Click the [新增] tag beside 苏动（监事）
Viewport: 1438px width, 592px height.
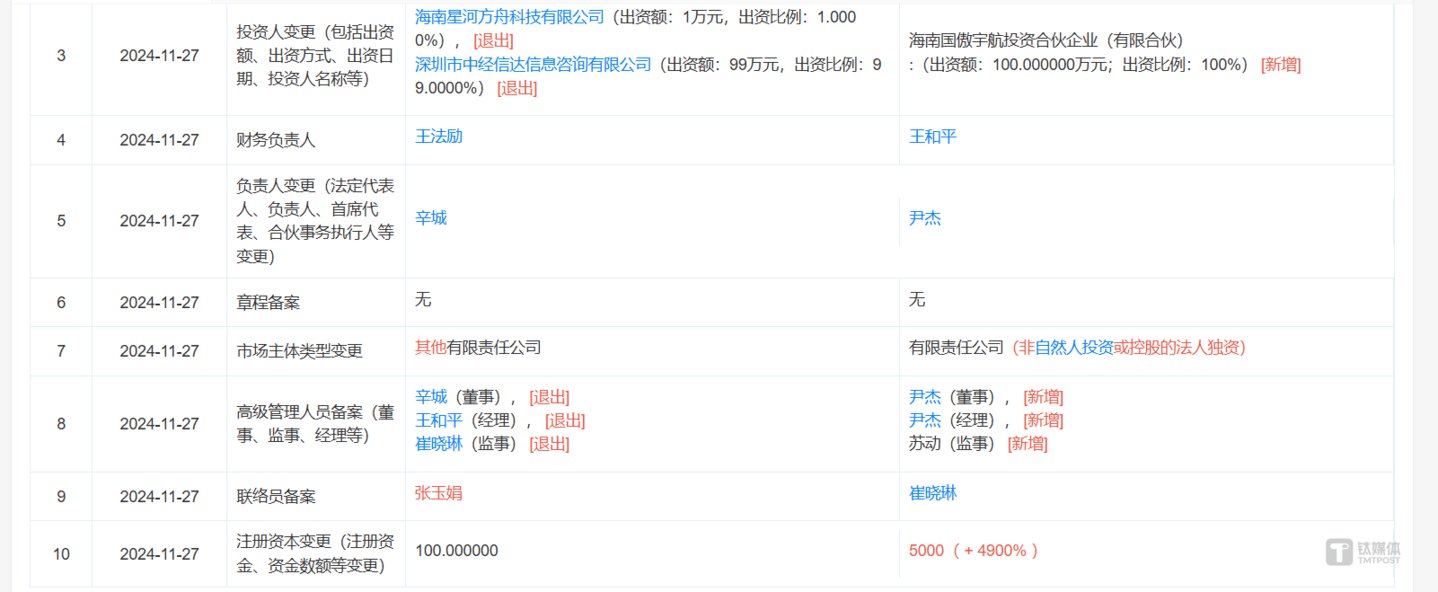(1027, 444)
